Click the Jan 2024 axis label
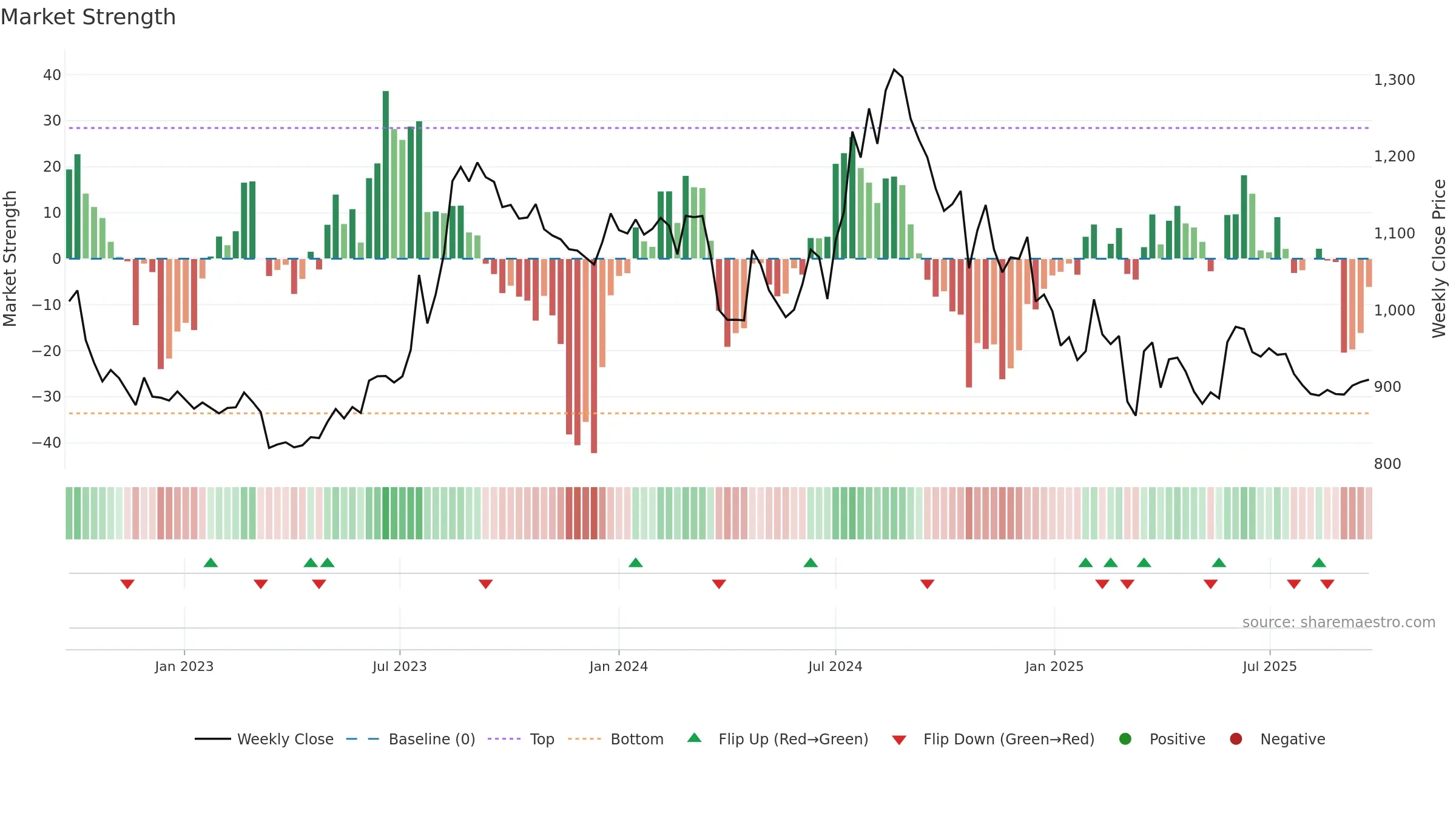 (619, 666)
